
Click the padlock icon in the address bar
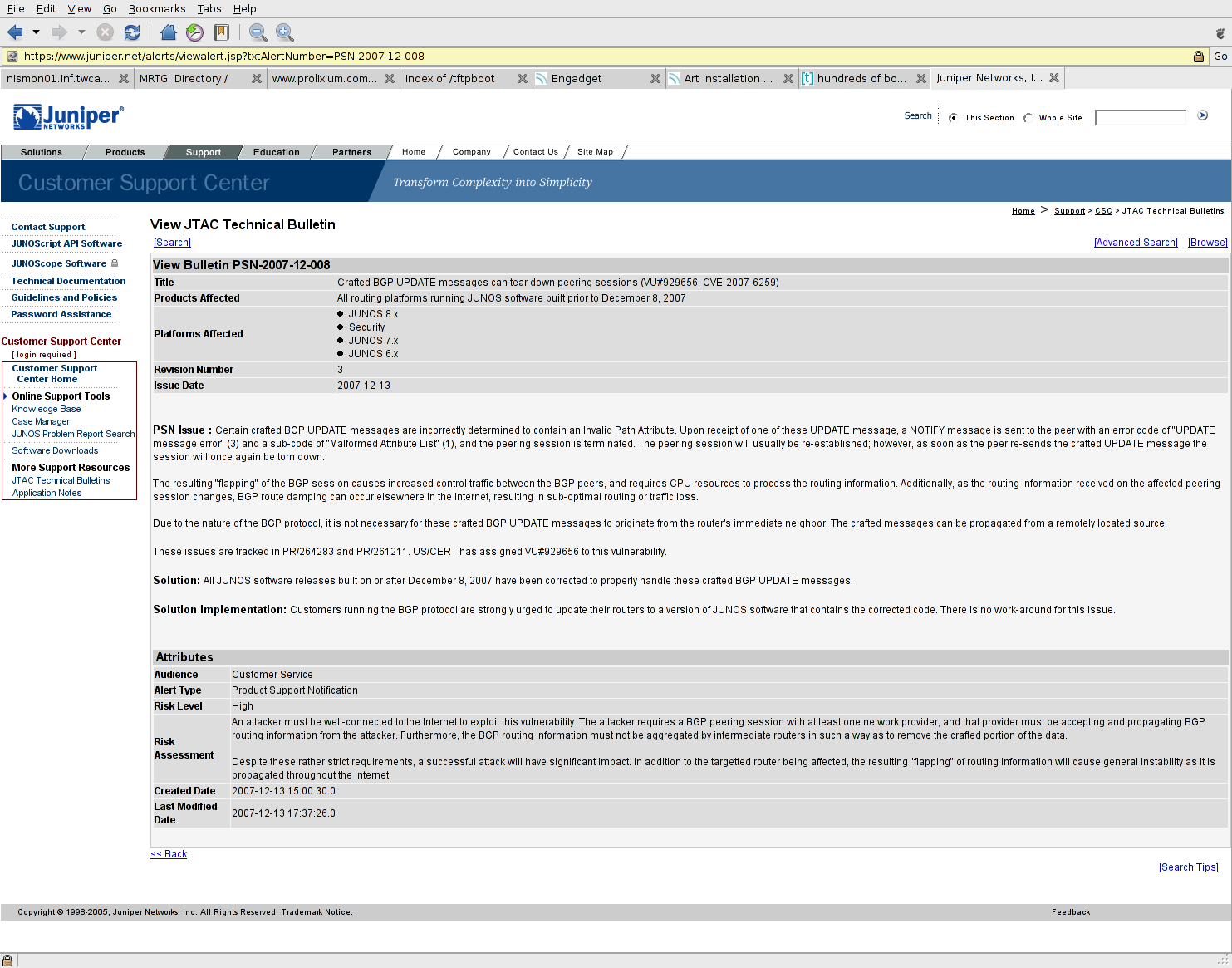[x=1199, y=57]
